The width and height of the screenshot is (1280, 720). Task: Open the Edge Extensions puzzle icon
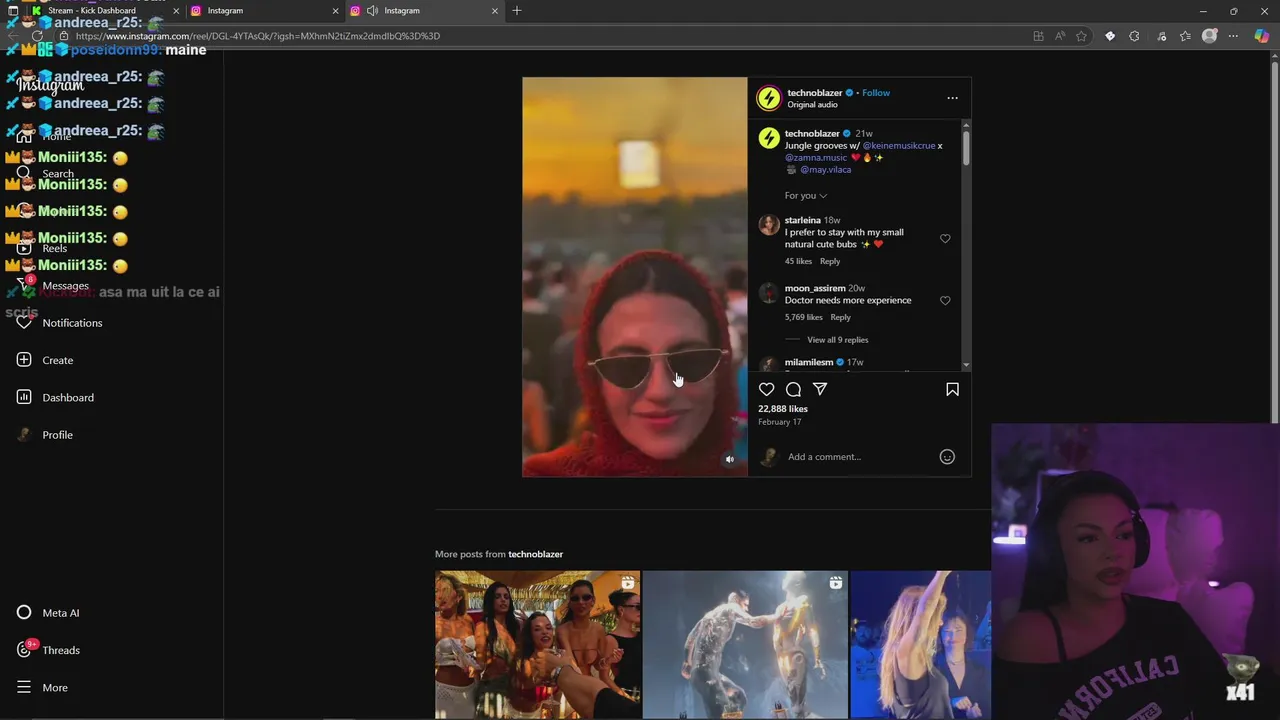tap(1134, 36)
